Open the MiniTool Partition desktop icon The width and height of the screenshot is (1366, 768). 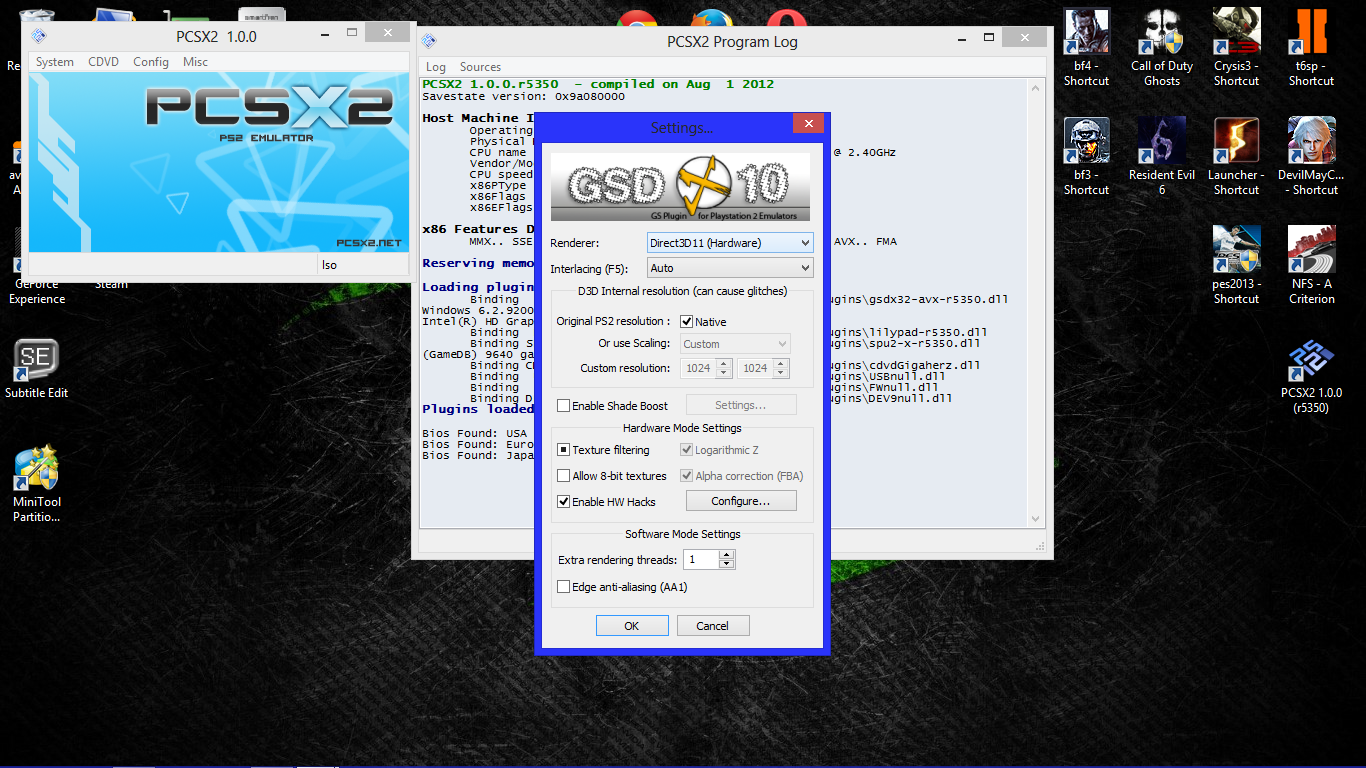click(x=37, y=485)
